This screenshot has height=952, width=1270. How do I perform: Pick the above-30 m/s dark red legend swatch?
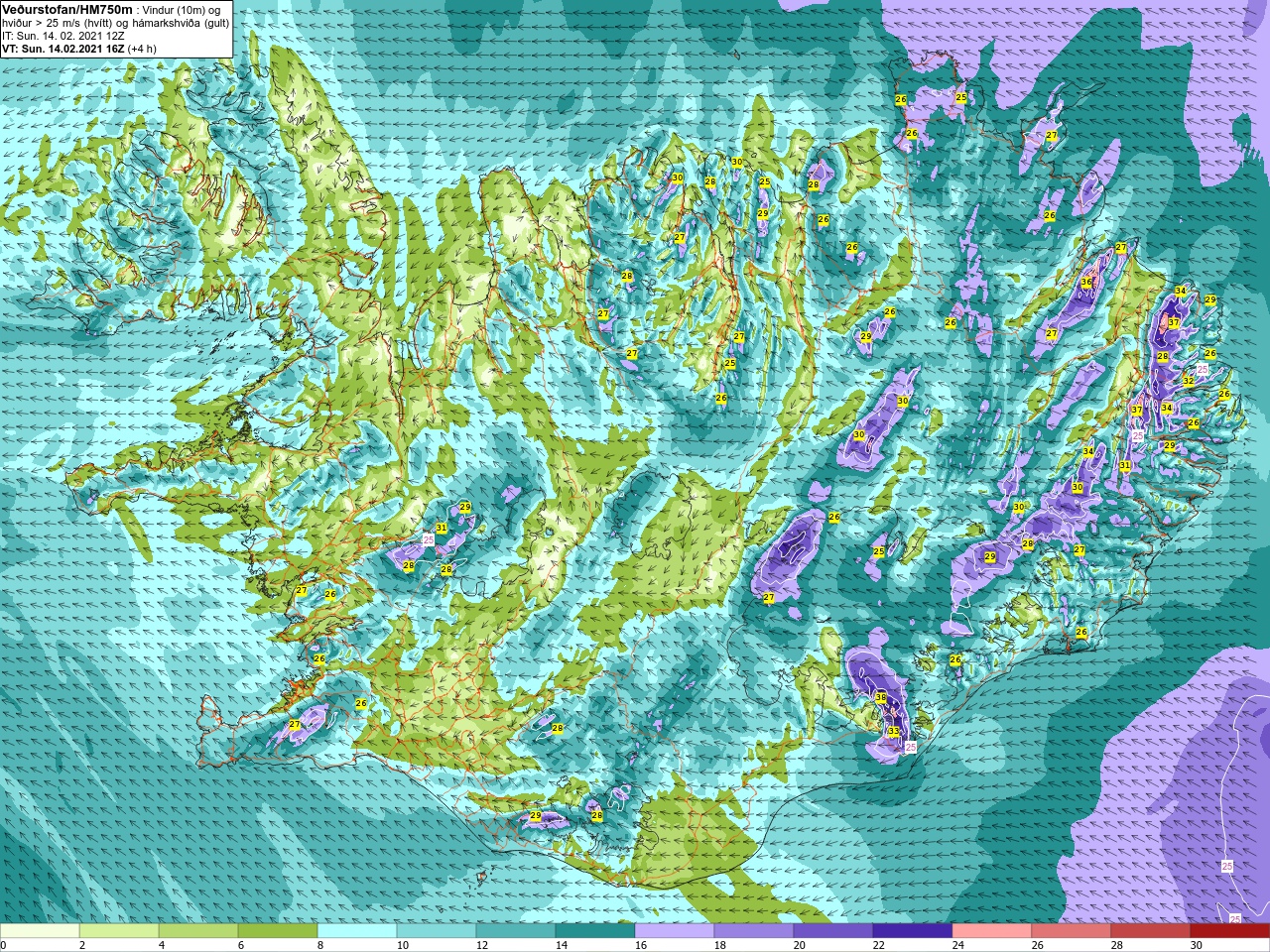pos(1230,931)
